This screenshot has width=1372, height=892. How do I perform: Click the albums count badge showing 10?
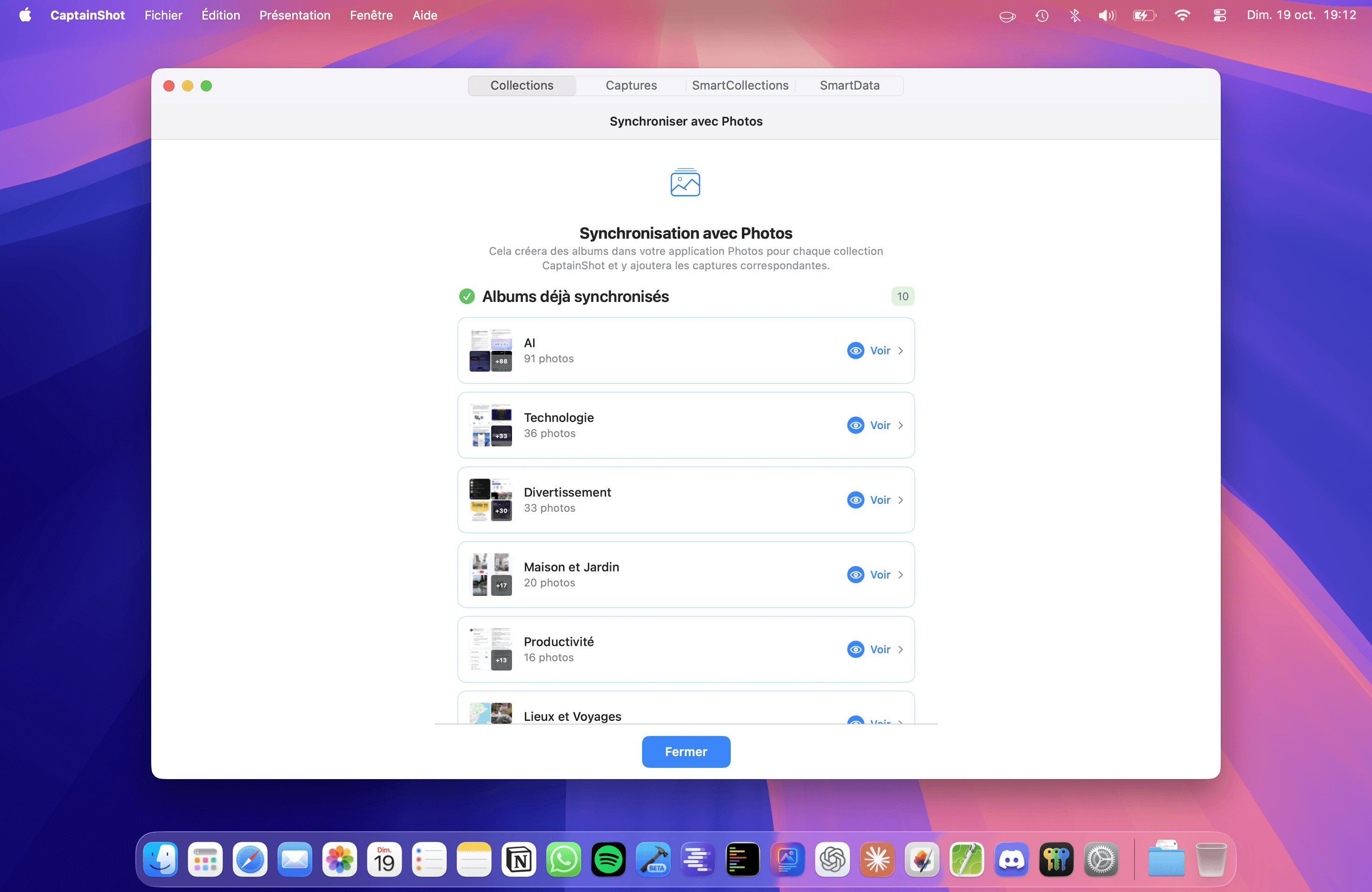pyautogui.click(x=902, y=296)
